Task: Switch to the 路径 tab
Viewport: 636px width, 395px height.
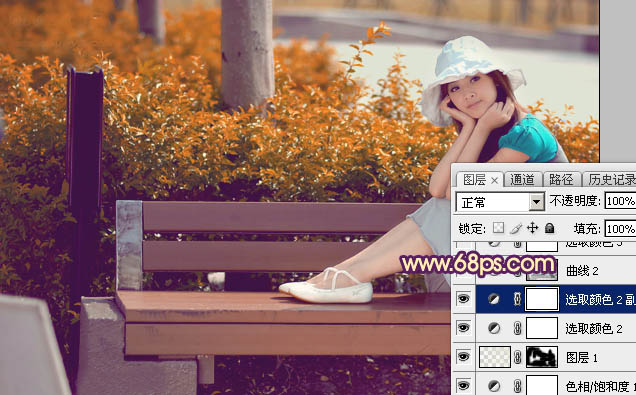Action: pos(561,179)
